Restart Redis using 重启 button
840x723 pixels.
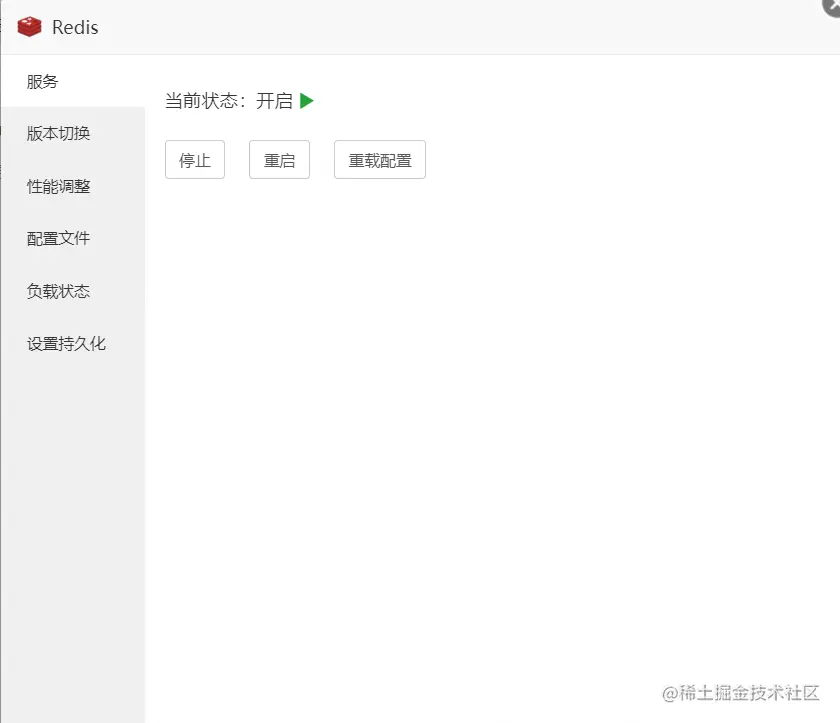click(279, 160)
